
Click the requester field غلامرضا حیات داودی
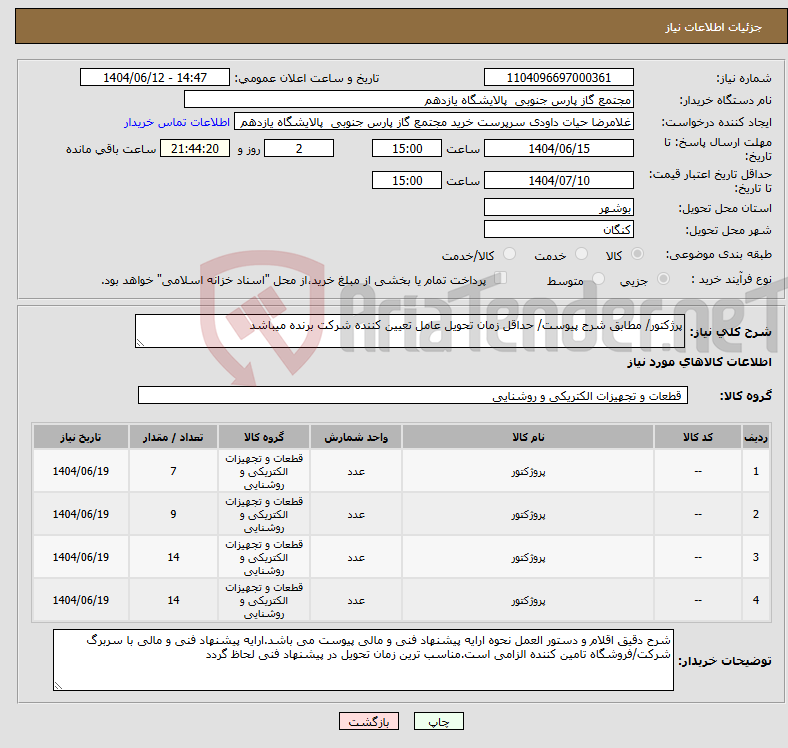pos(434,122)
